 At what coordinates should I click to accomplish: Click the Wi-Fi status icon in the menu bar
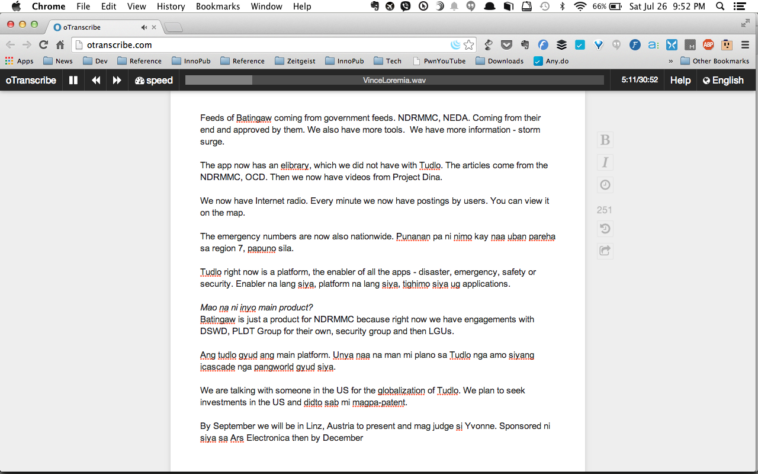pos(580,6)
